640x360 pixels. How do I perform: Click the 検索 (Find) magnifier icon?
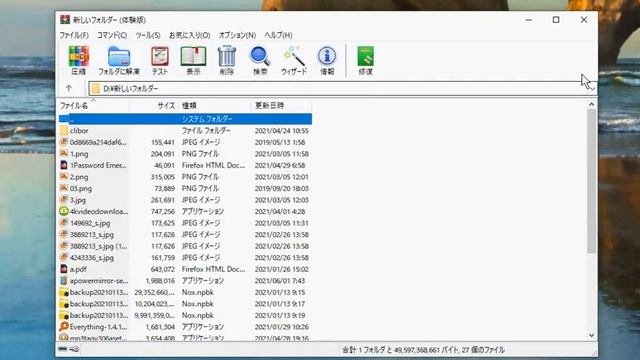click(x=260, y=60)
